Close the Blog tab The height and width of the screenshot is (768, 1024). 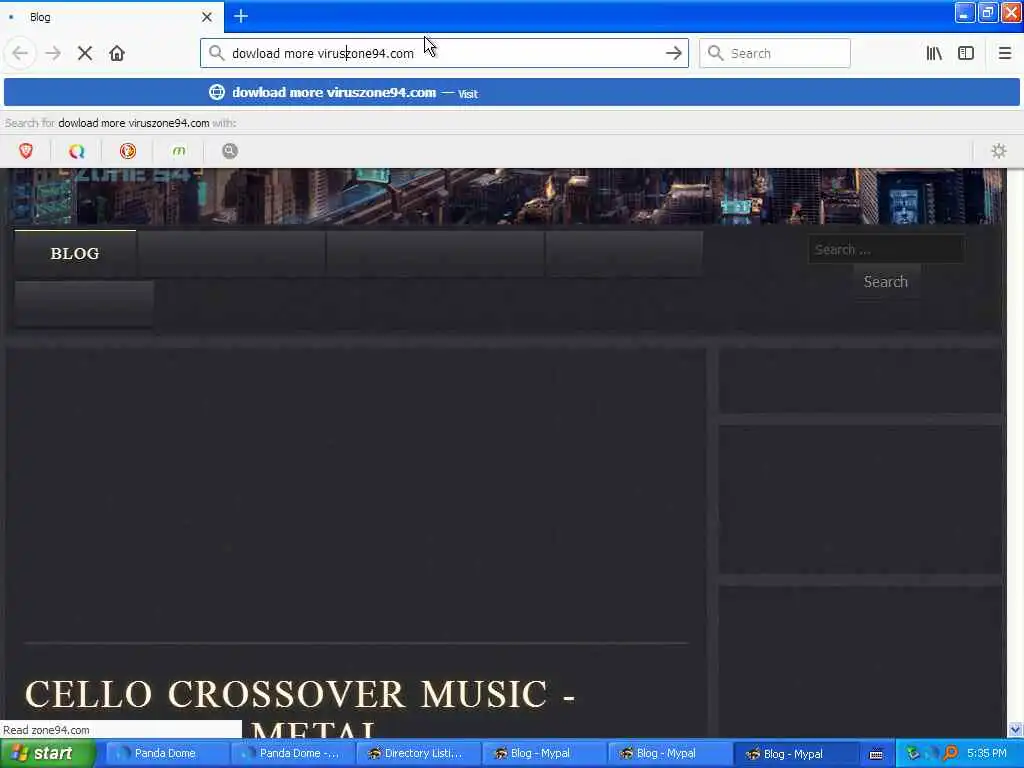207,17
